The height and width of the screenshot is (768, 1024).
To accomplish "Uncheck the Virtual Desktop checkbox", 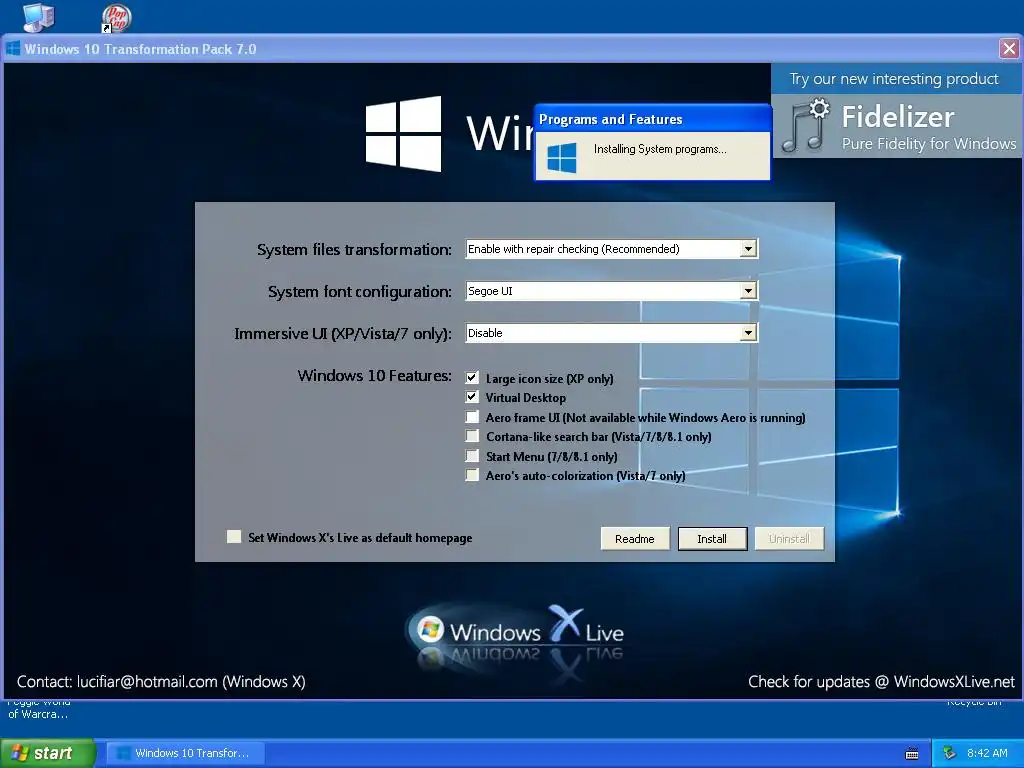I will 472,396.
